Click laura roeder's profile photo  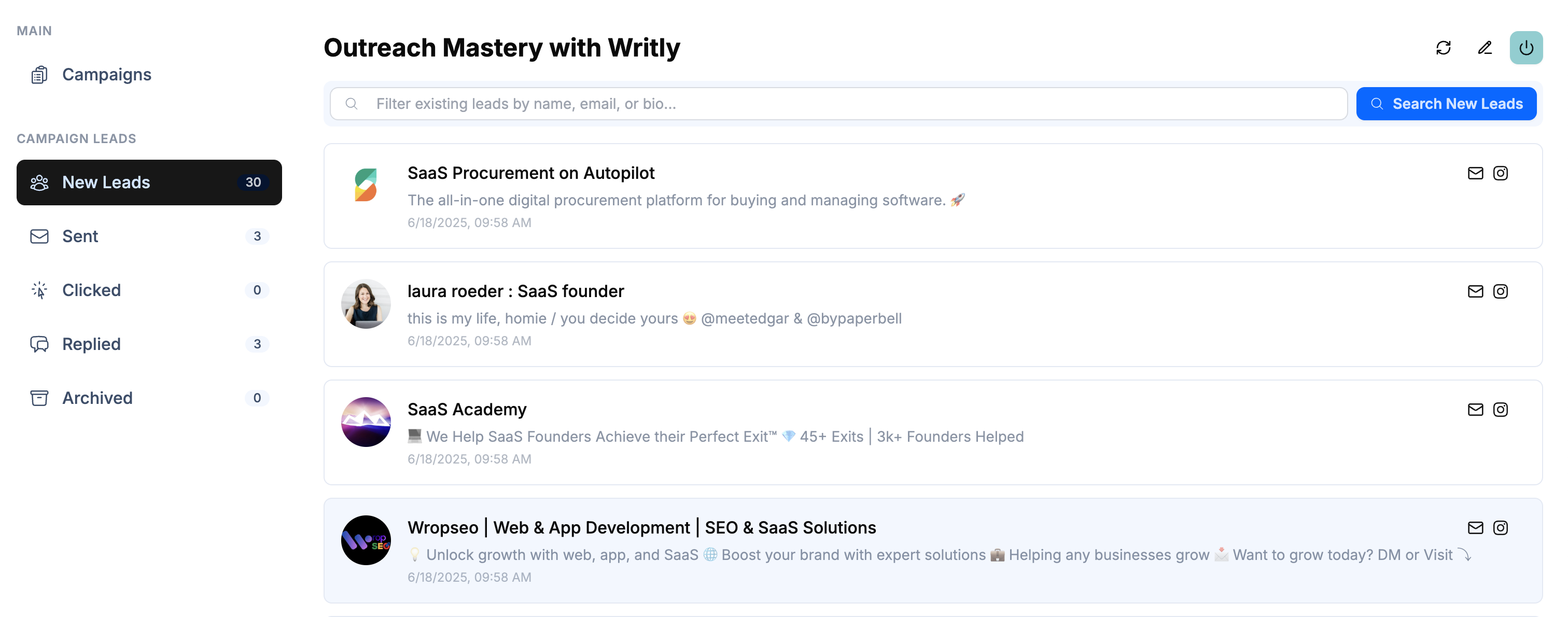tap(366, 304)
